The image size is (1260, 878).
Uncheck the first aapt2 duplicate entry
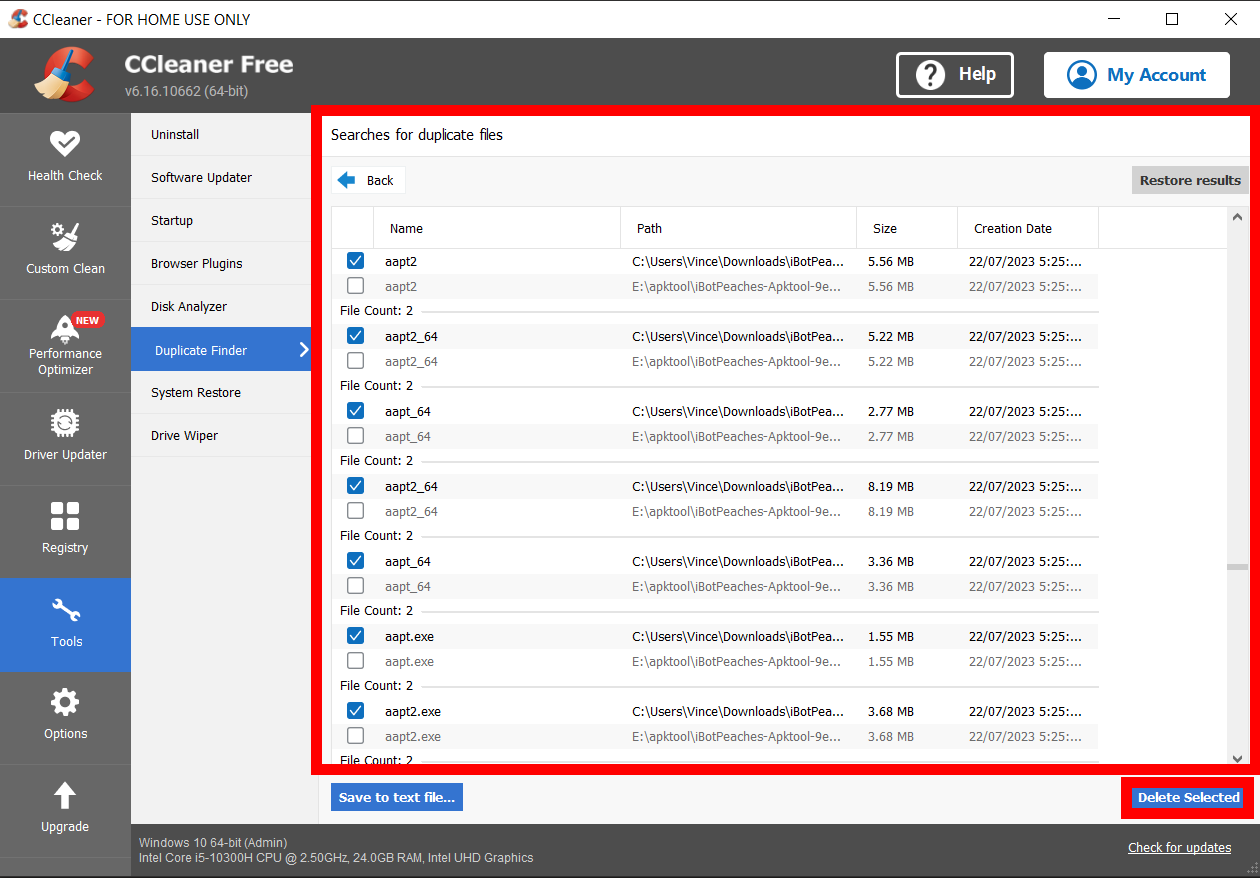355,260
